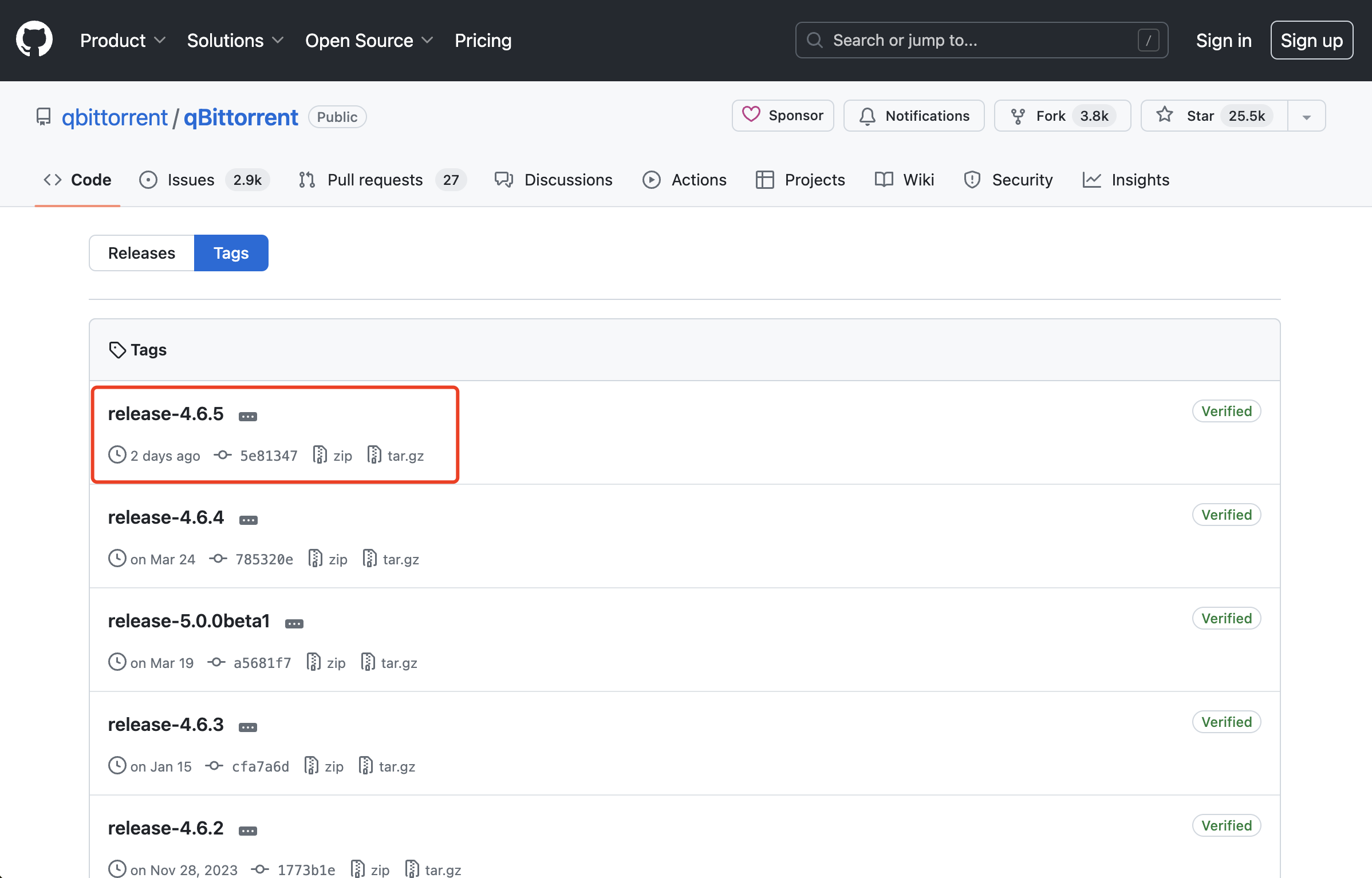1372x878 pixels.
Task: Expand the release-4.6.5 ellipsis message toggle
Action: click(x=248, y=416)
